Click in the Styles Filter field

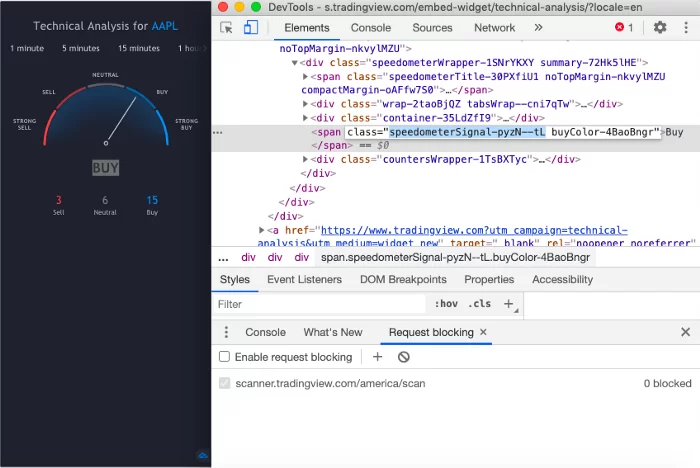click(x=319, y=304)
